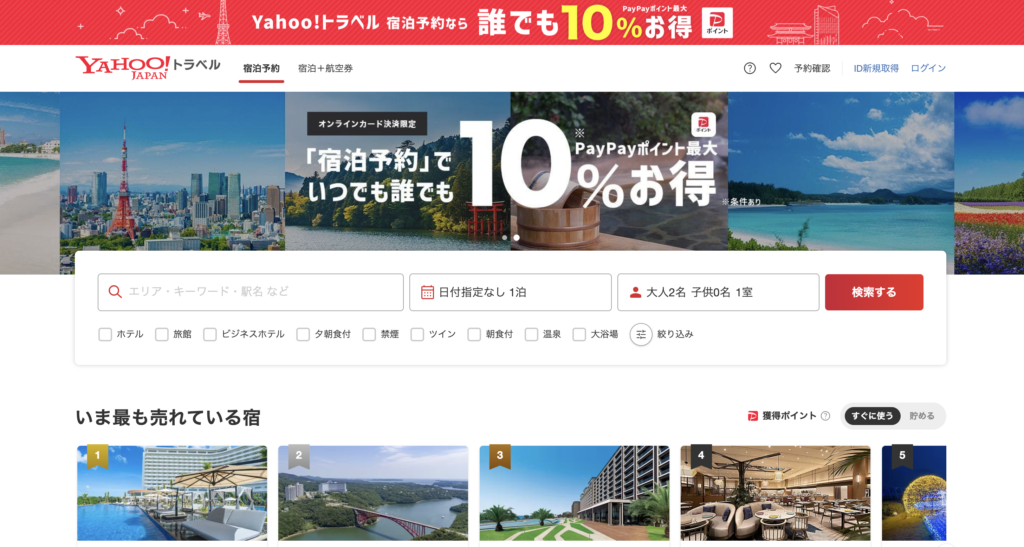This screenshot has height=547, width=1024.
Task: Switch point toggle to すぐに使う
Action: pyautogui.click(x=872, y=416)
